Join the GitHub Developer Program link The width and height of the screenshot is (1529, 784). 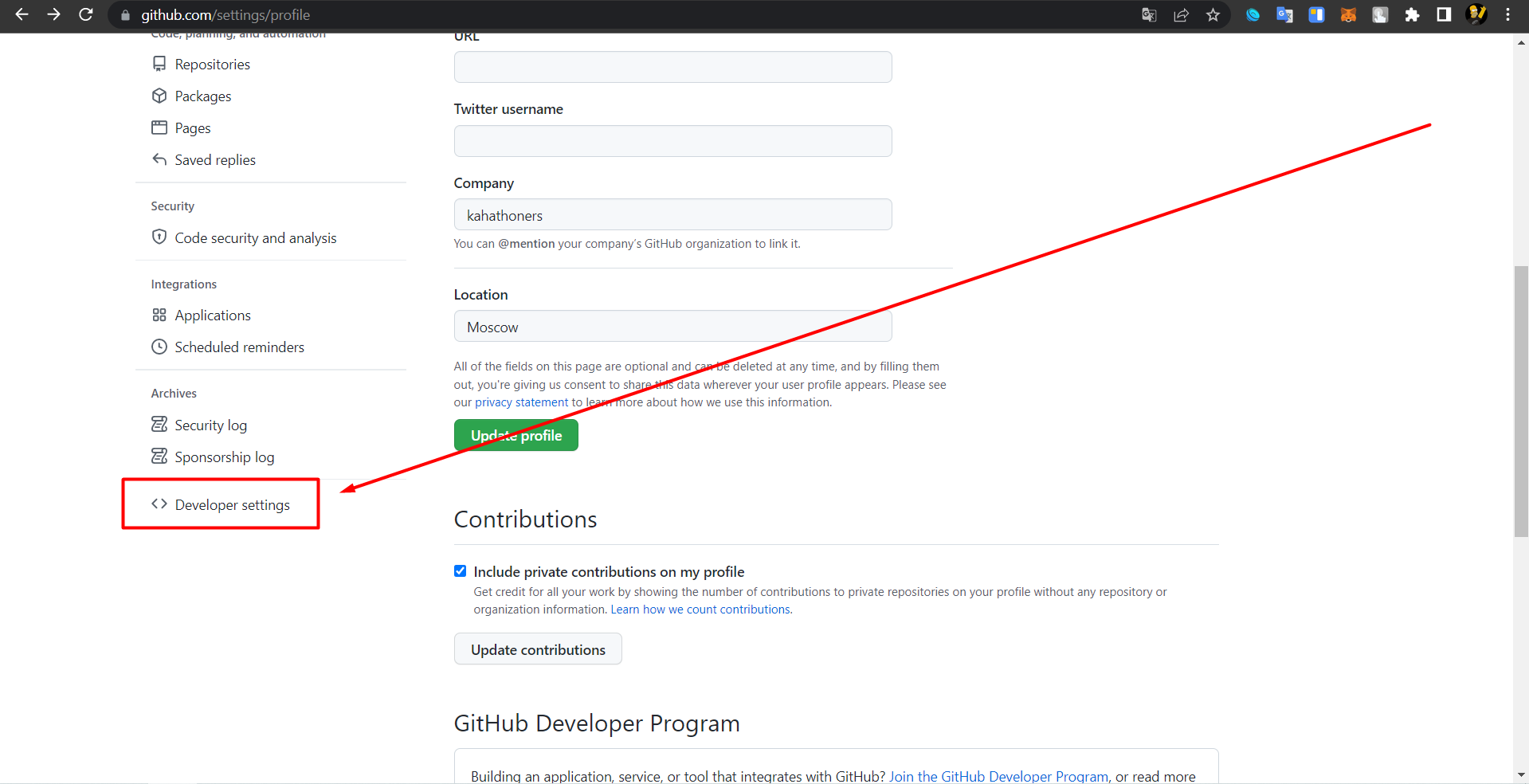click(998, 776)
